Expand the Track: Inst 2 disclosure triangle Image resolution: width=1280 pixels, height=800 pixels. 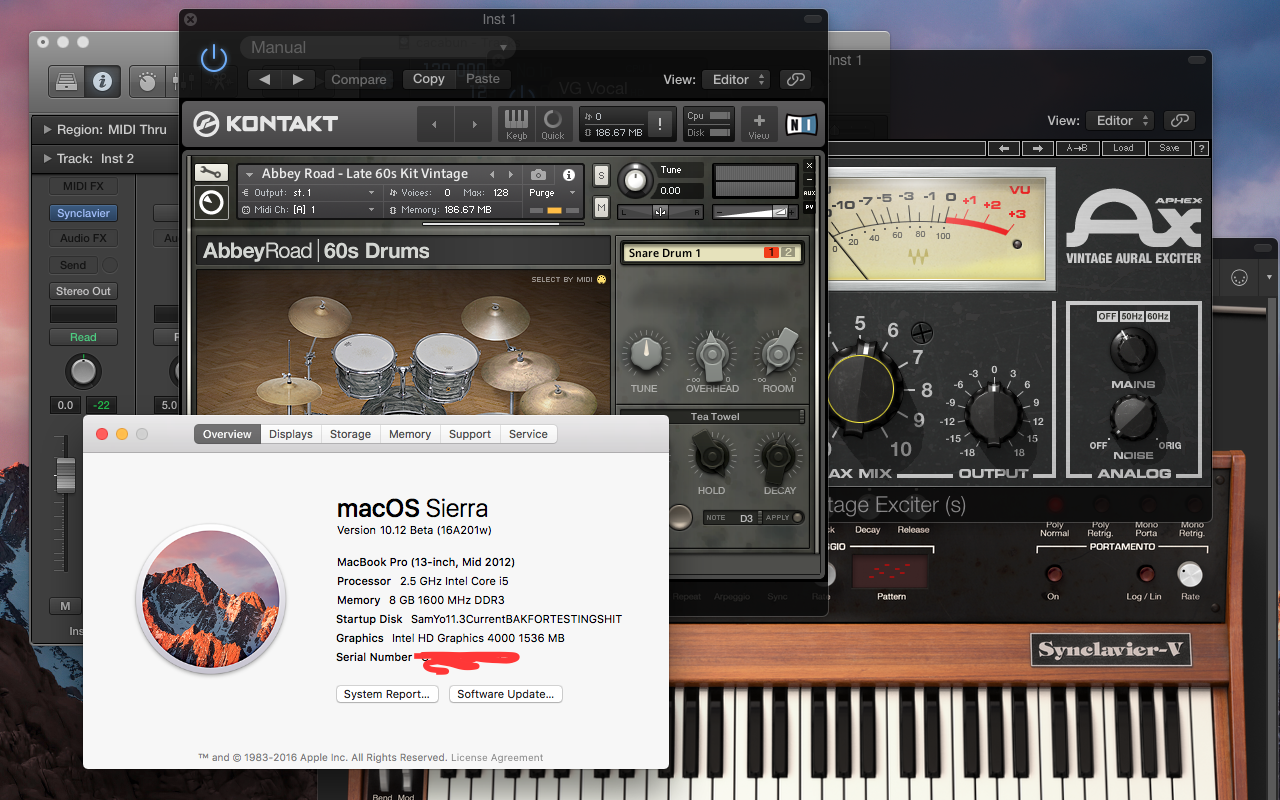coord(46,158)
